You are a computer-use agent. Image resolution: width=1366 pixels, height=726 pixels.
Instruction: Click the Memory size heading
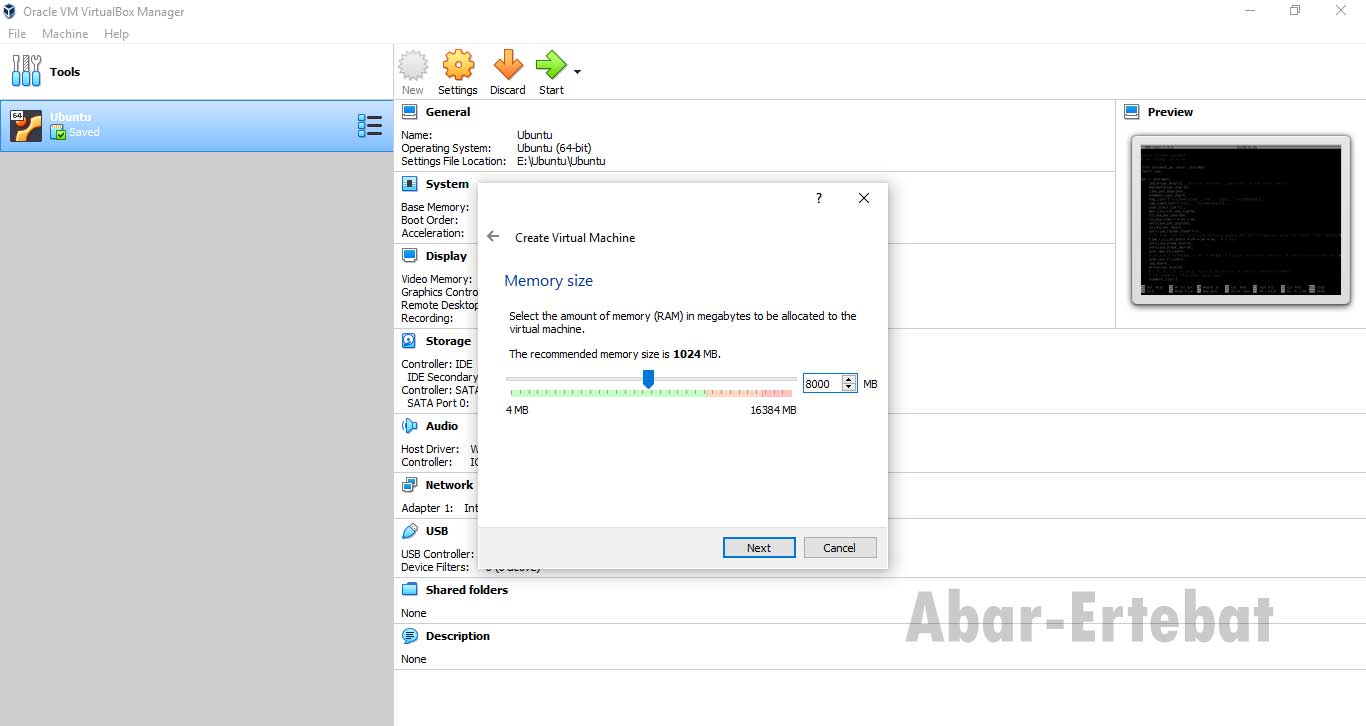(x=548, y=281)
